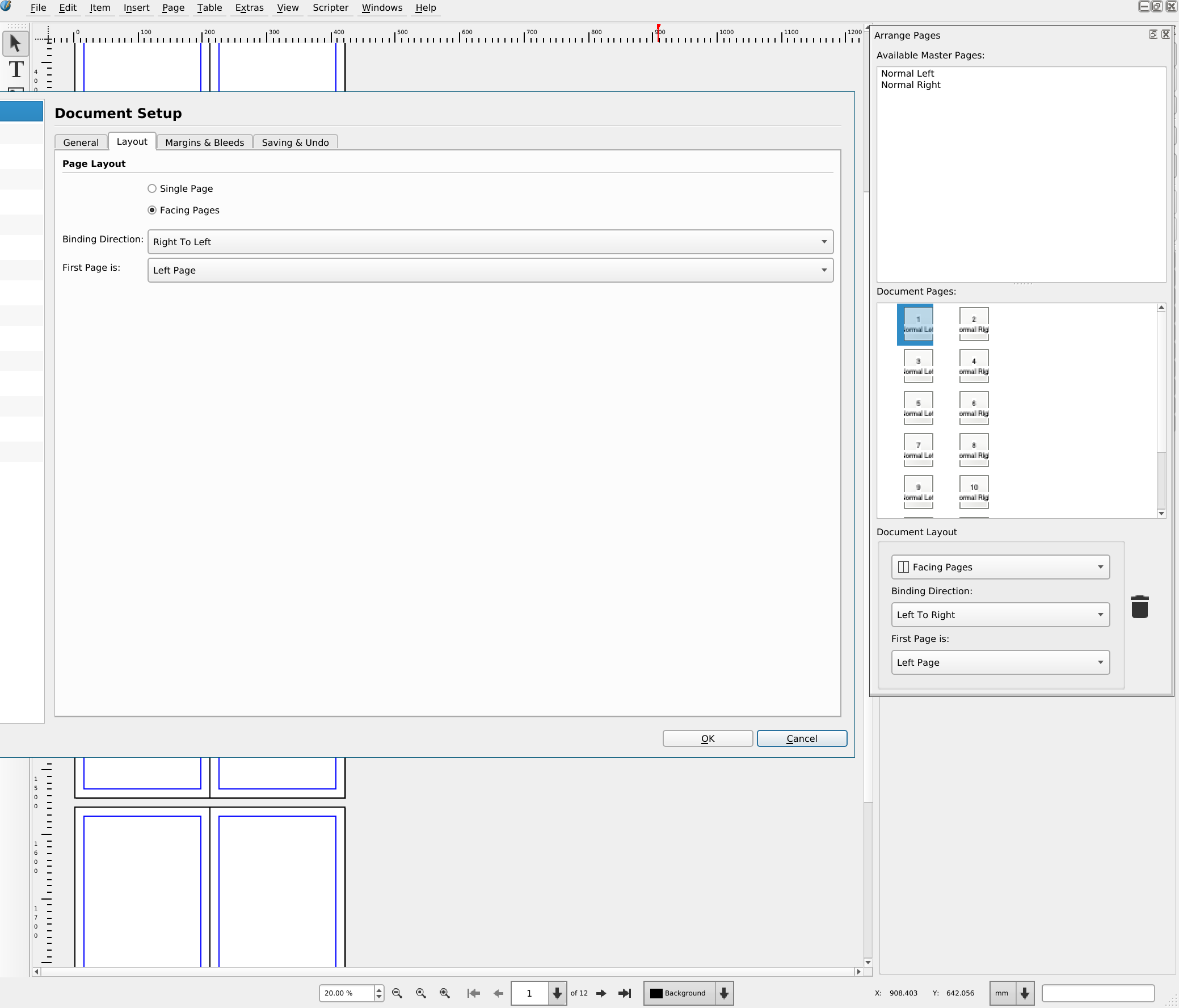The width and height of the screenshot is (1179, 1008).
Task: Go to the next page arrow
Action: coord(601,993)
